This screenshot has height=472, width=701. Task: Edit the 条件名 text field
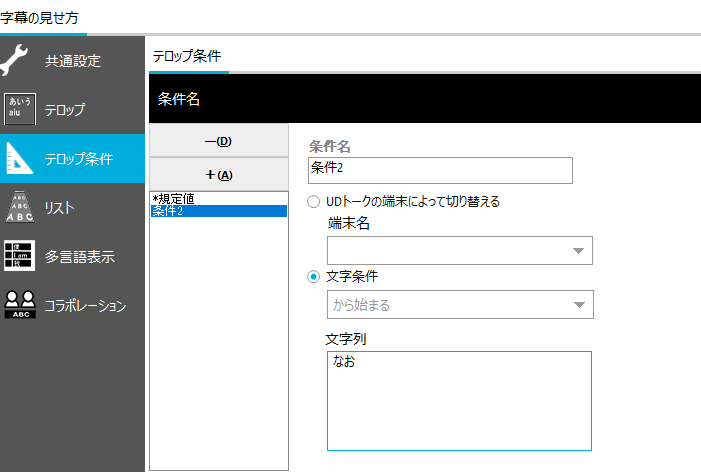coord(440,170)
